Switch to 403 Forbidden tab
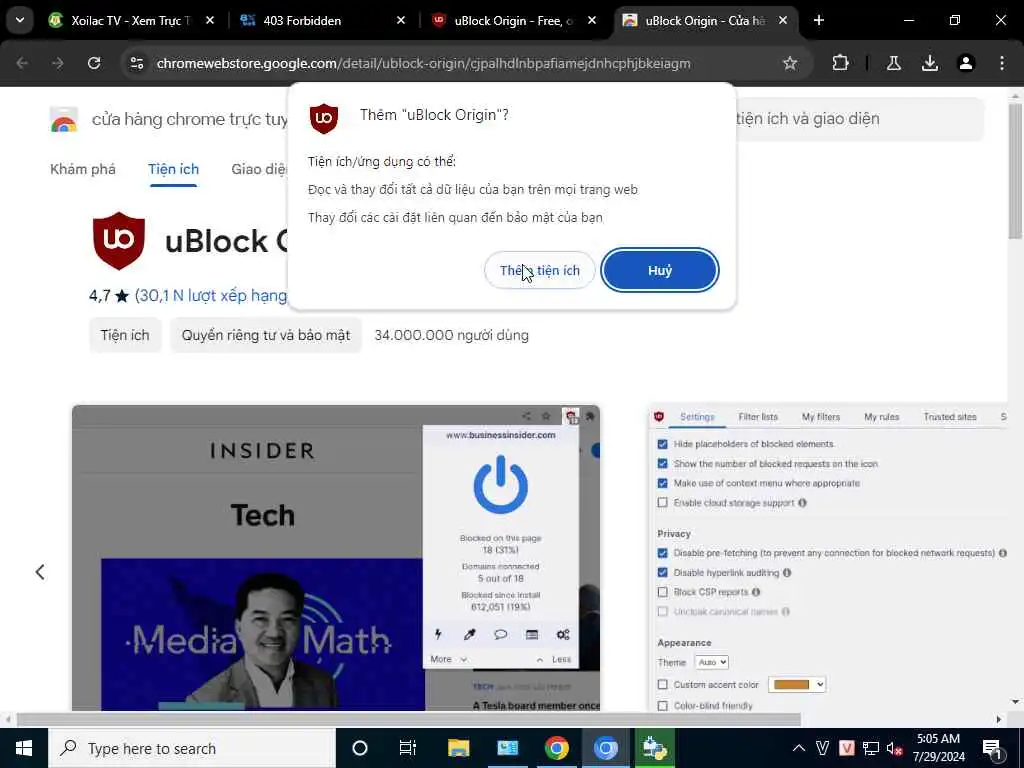1024x768 pixels. [x=302, y=21]
